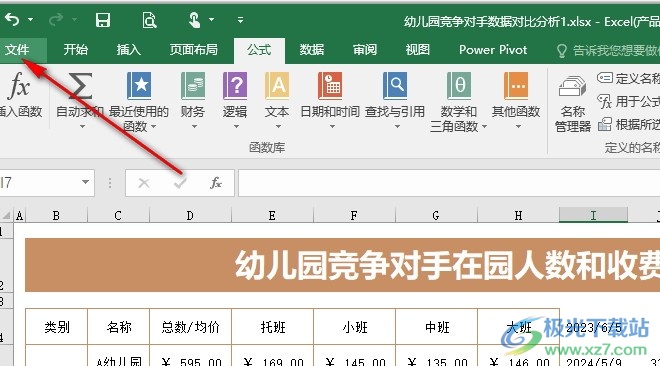Screen dimensions: 660x366
Task: Open the 页面布局 (Page Layout) tab
Action: 194,50
